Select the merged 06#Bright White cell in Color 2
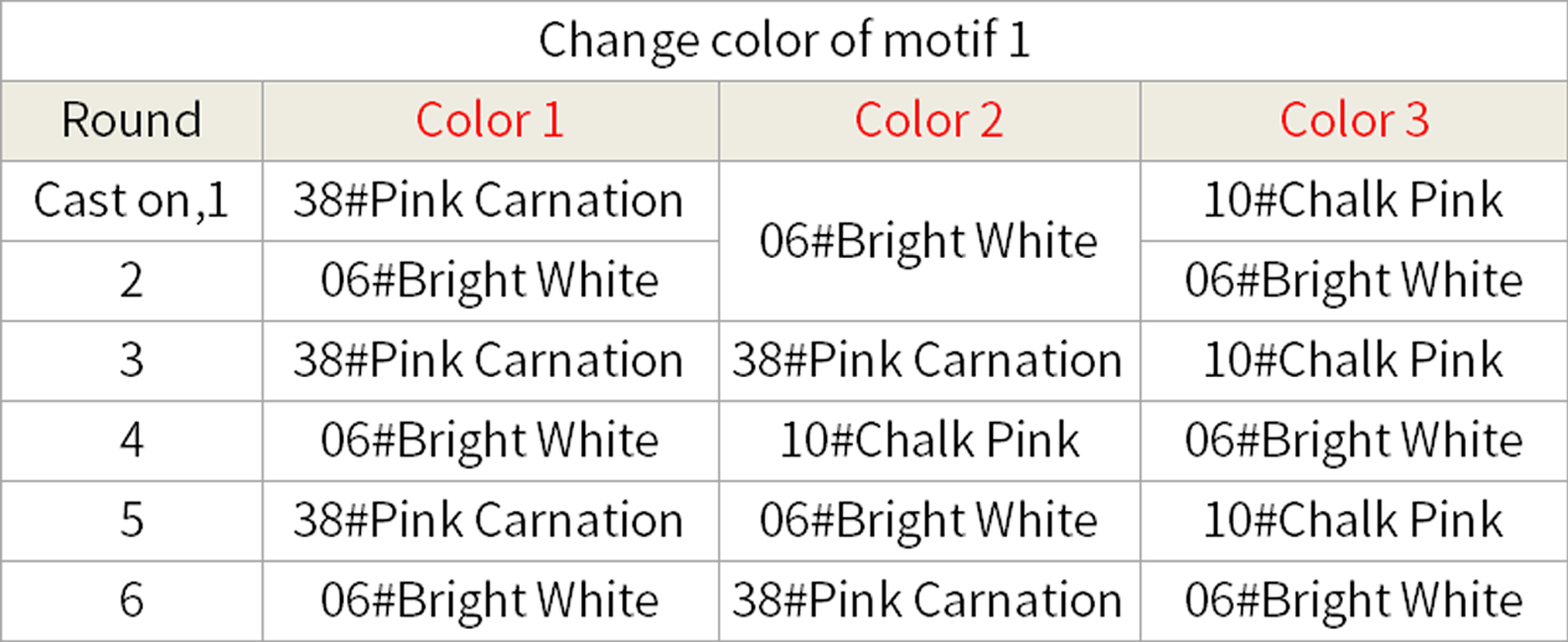This screenshot has width=1568, height=642. click(929, 241)
